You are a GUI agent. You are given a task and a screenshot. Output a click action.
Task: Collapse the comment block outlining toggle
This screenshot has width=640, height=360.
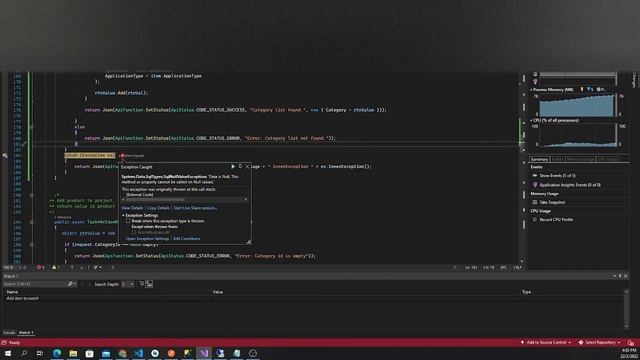(32, 195)
